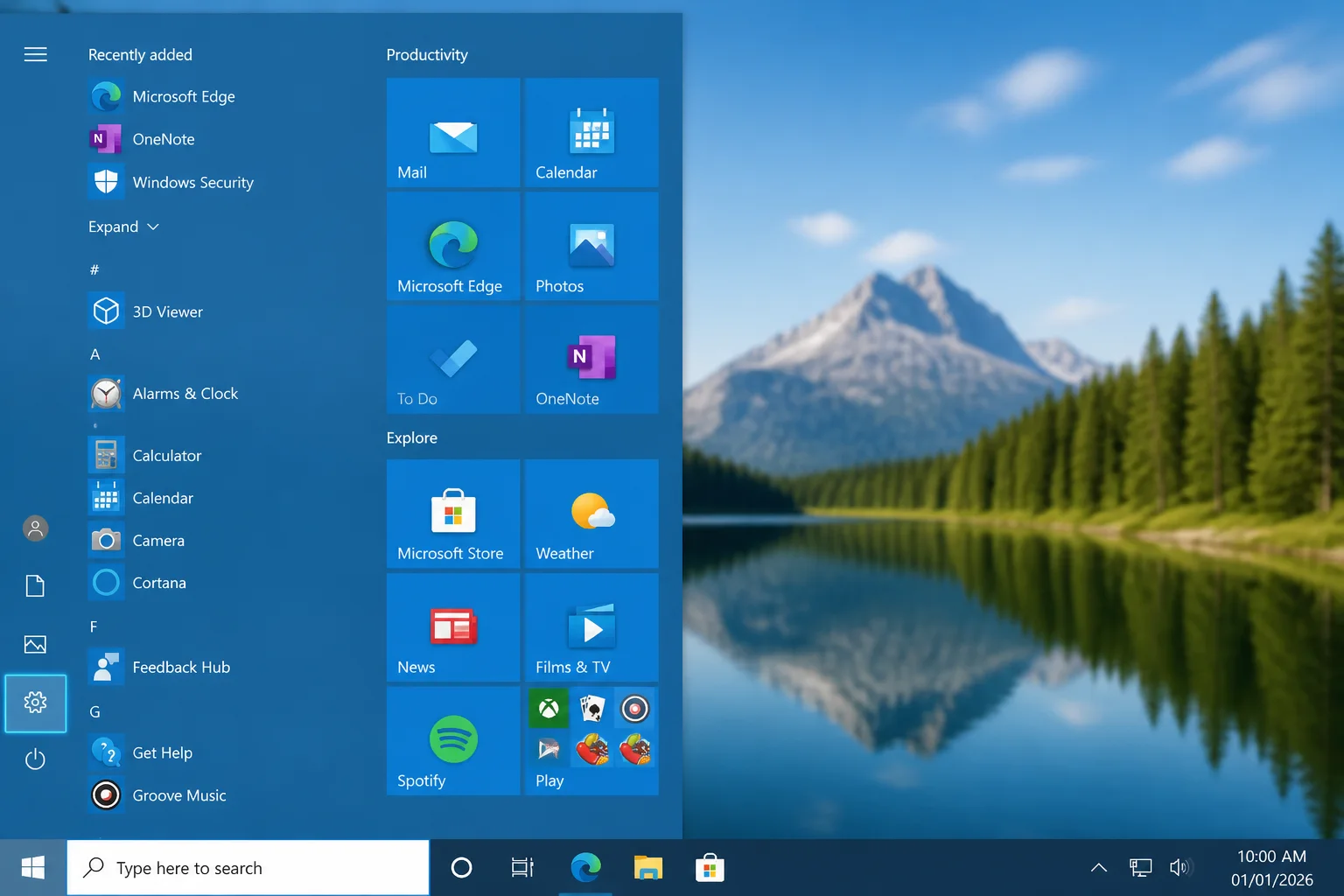
Task: Click the # letter group header
Action: [94, 269]
